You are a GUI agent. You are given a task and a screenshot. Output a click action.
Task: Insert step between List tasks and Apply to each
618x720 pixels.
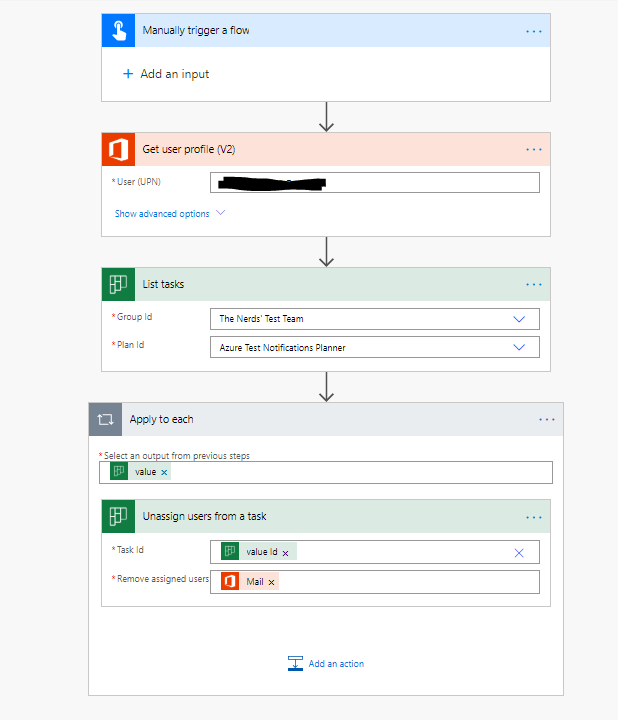(x=326, y=387)
